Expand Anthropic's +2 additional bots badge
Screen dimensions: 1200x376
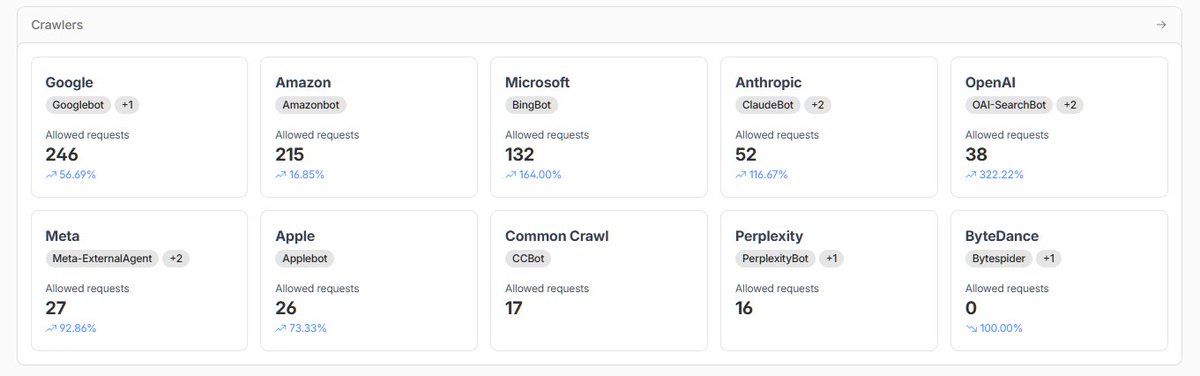[x=817, y=104]
